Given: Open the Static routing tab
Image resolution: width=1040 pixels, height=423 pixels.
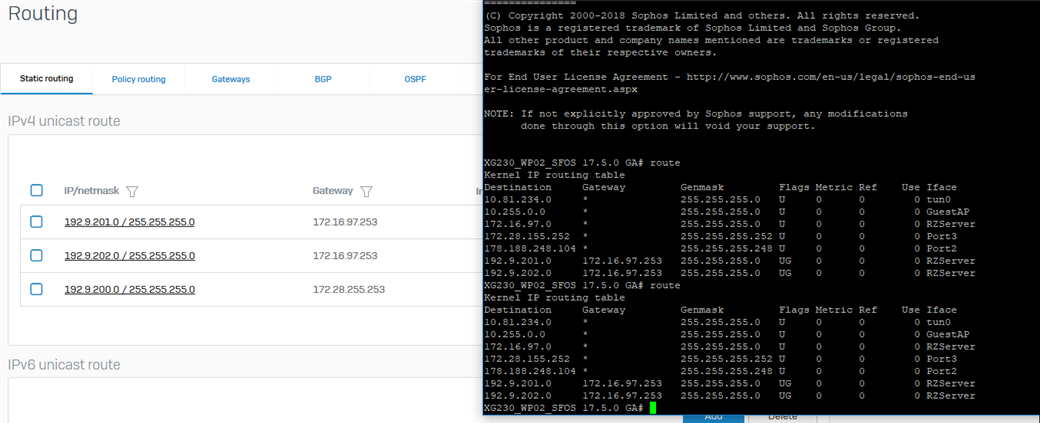Looking at the screenshot, I should tap(46, 79).
